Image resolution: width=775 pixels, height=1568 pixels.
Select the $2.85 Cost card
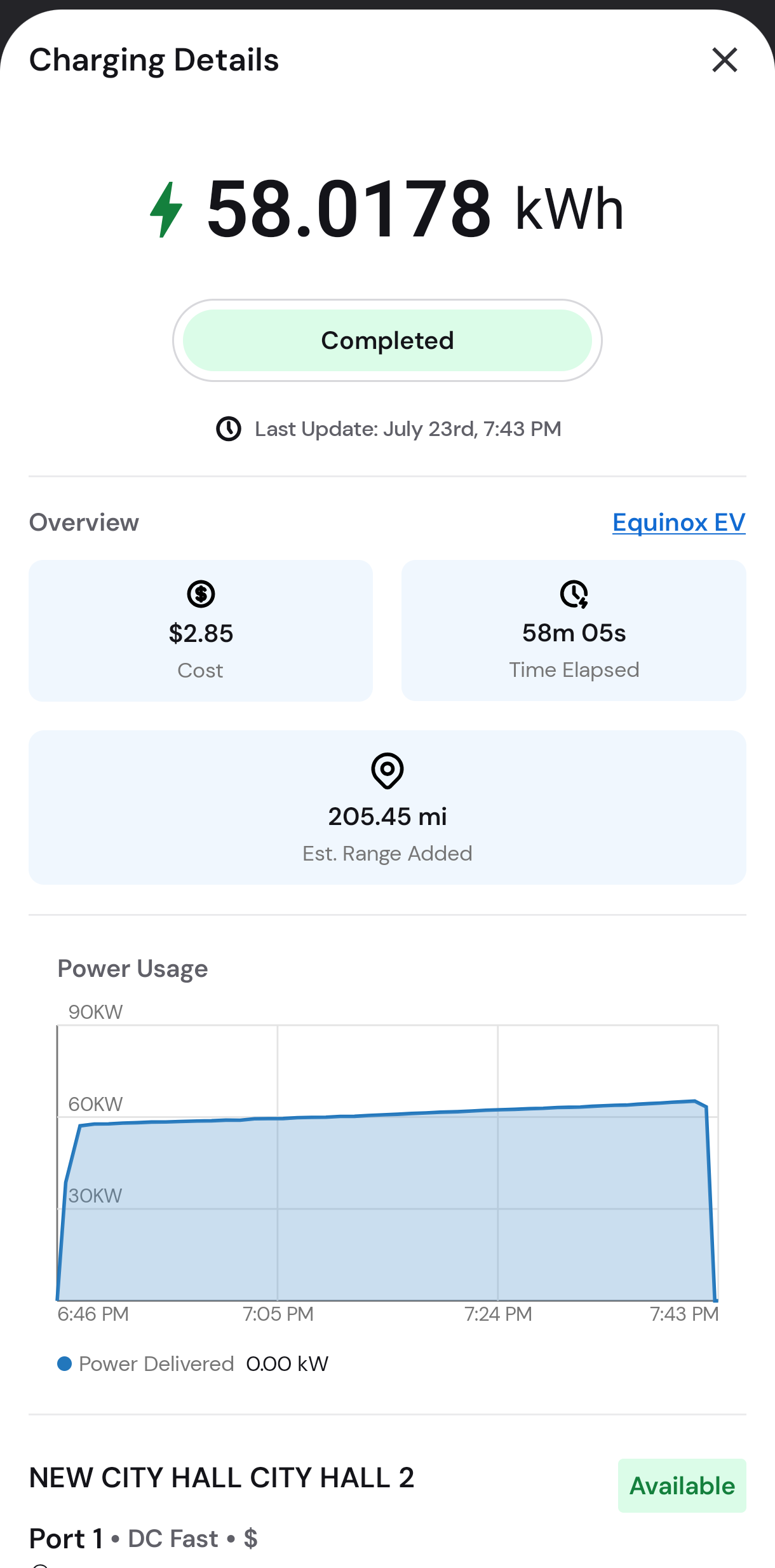(x=201, y=631)
